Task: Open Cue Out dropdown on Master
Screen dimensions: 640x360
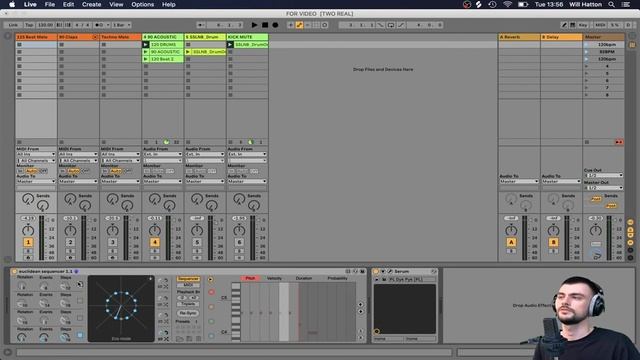Action: click(604, 175)
